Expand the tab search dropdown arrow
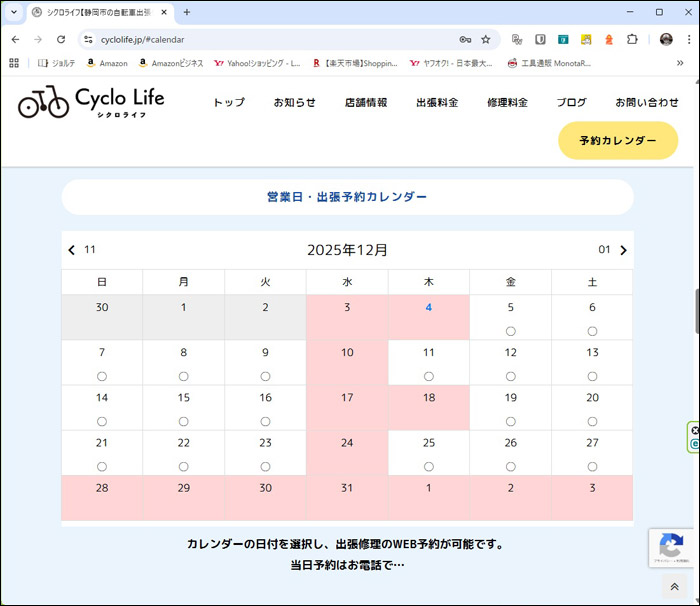 pyautogui.click(x=14, y=12)
